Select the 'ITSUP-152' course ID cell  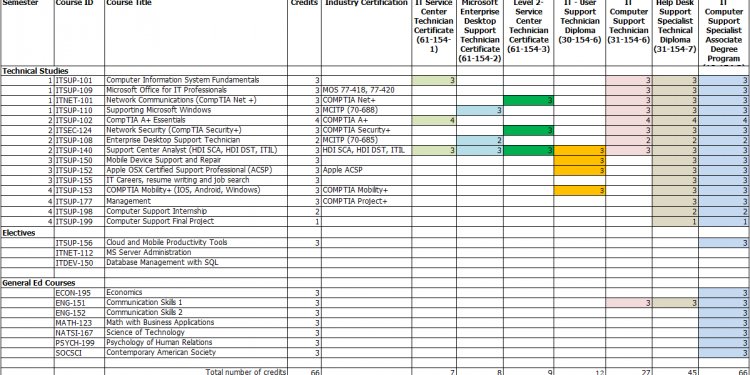pos(79,171)
